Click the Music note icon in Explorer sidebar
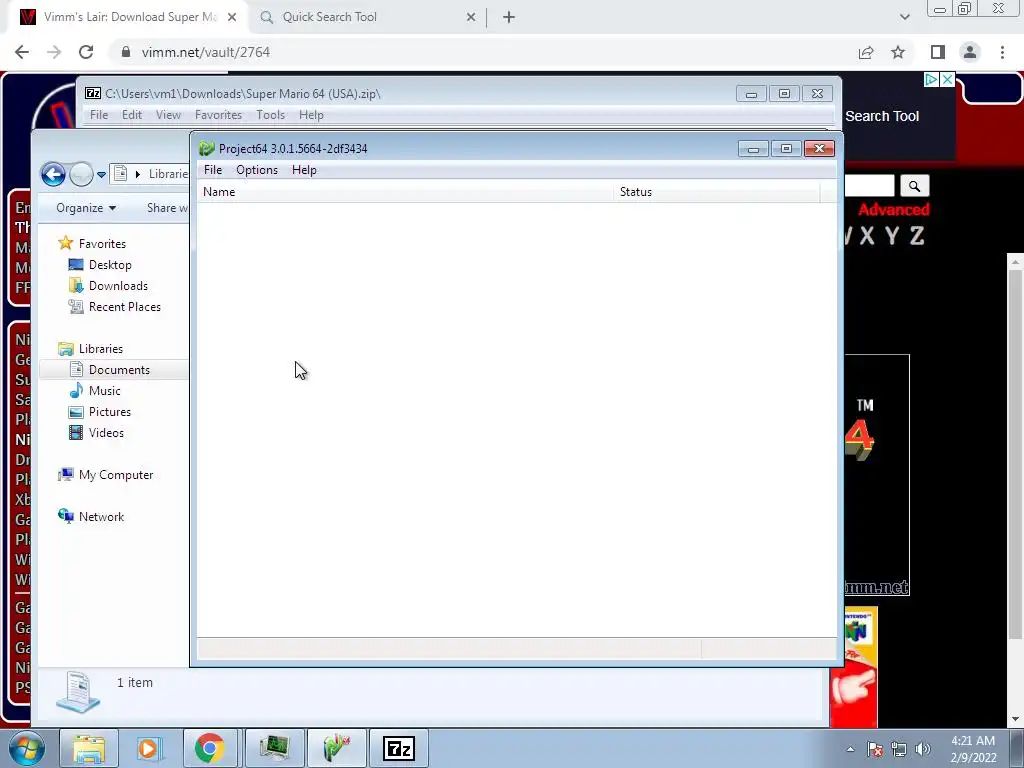This screenshot has width=1024, height=768. point(76,391)
